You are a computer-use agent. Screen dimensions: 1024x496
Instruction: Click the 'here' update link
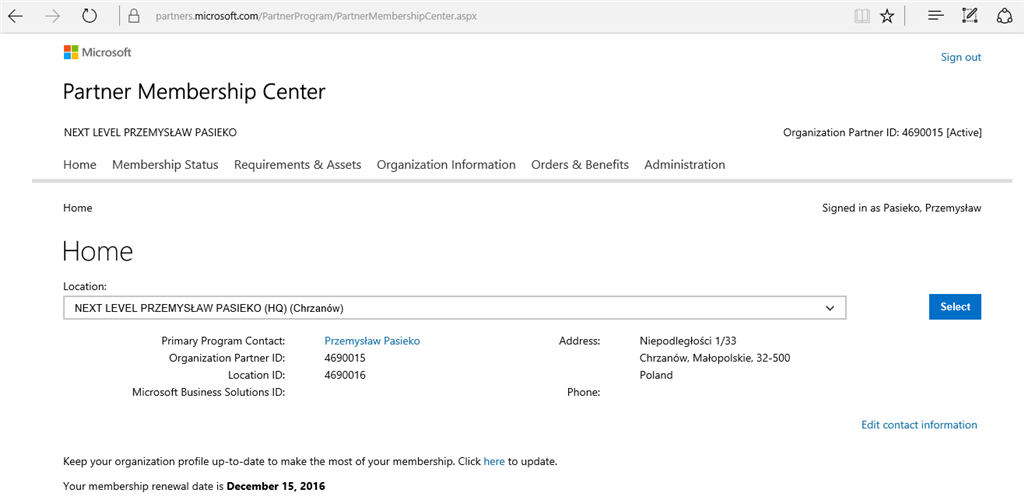(x=494, y=462)
